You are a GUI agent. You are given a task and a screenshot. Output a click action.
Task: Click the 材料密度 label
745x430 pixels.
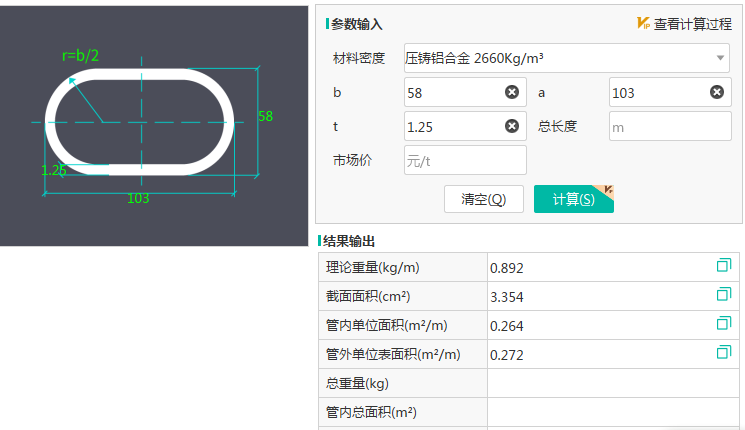(359, 58)
